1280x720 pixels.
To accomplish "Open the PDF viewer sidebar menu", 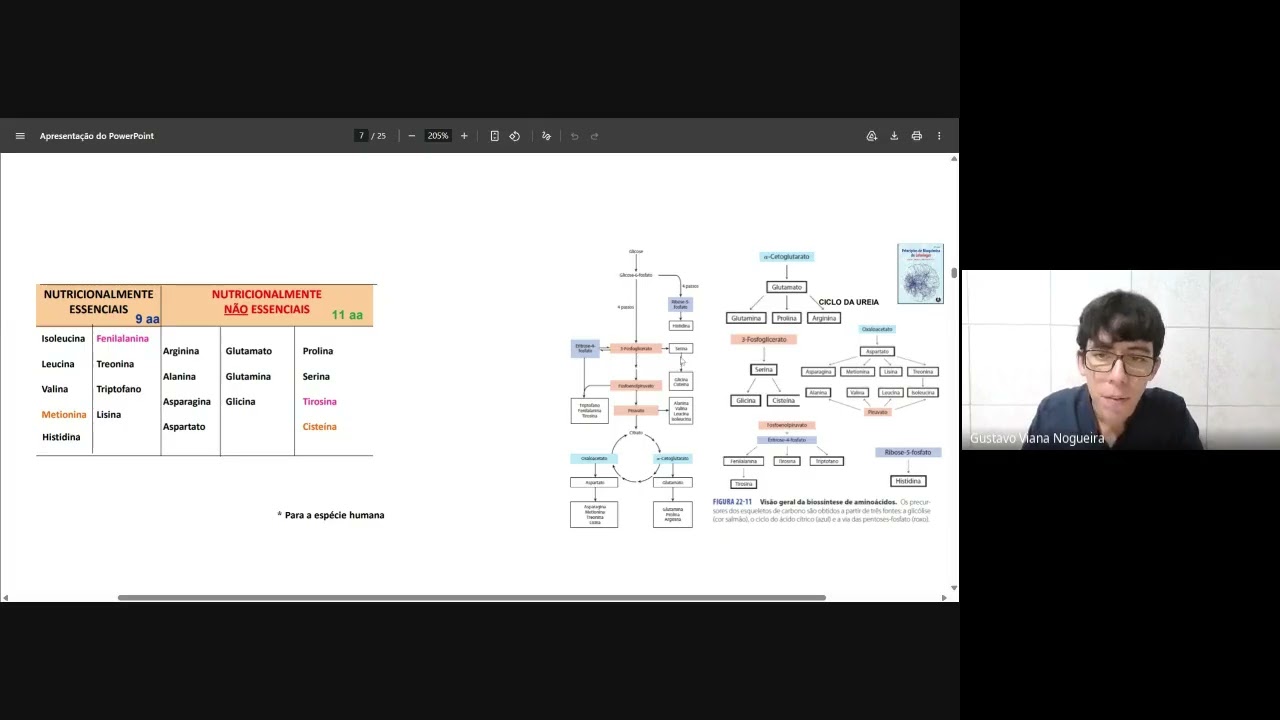I will click(x=20, y=136).
